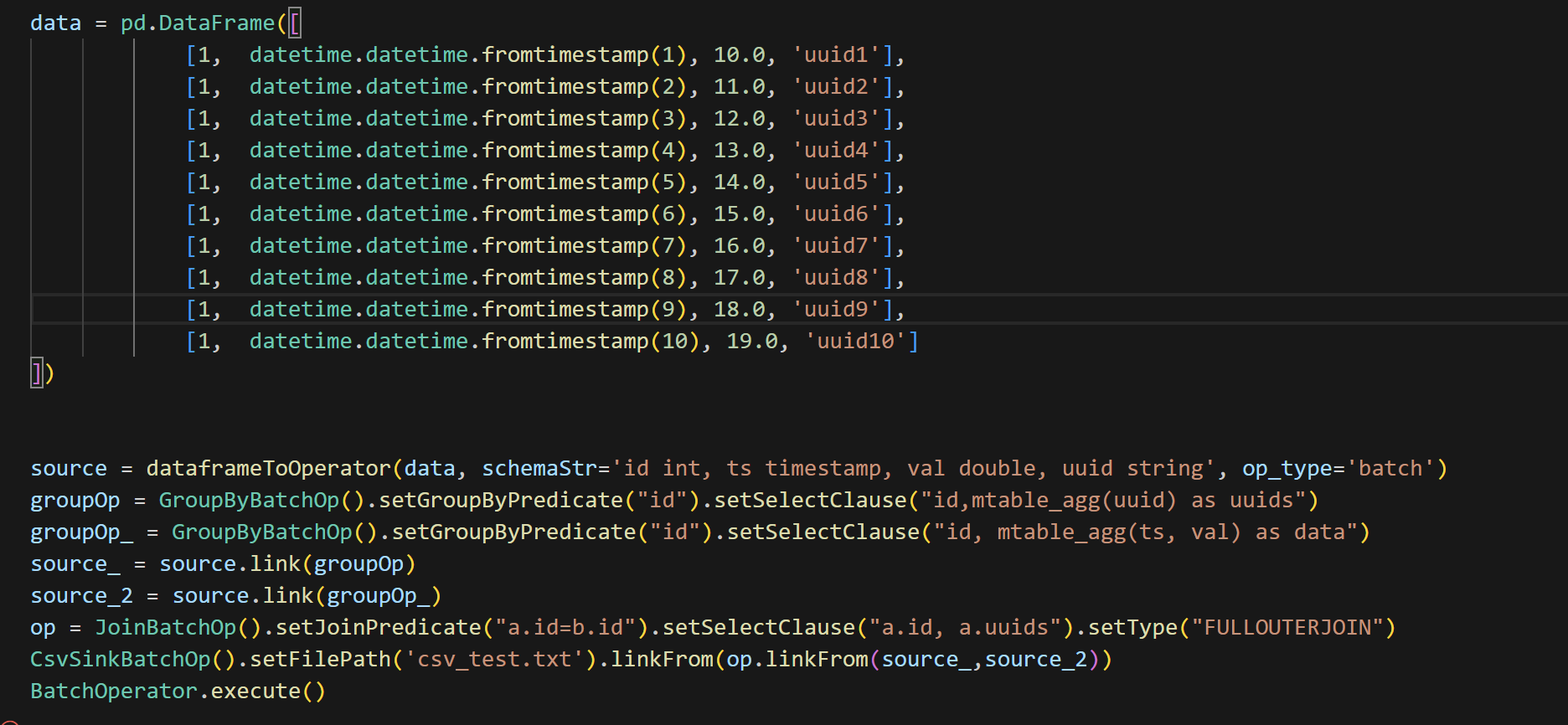Click fromtimestamp(10) call
The height and width of the screenshot is (725, 1568).
pyautogui.click(x=591, y=342)
